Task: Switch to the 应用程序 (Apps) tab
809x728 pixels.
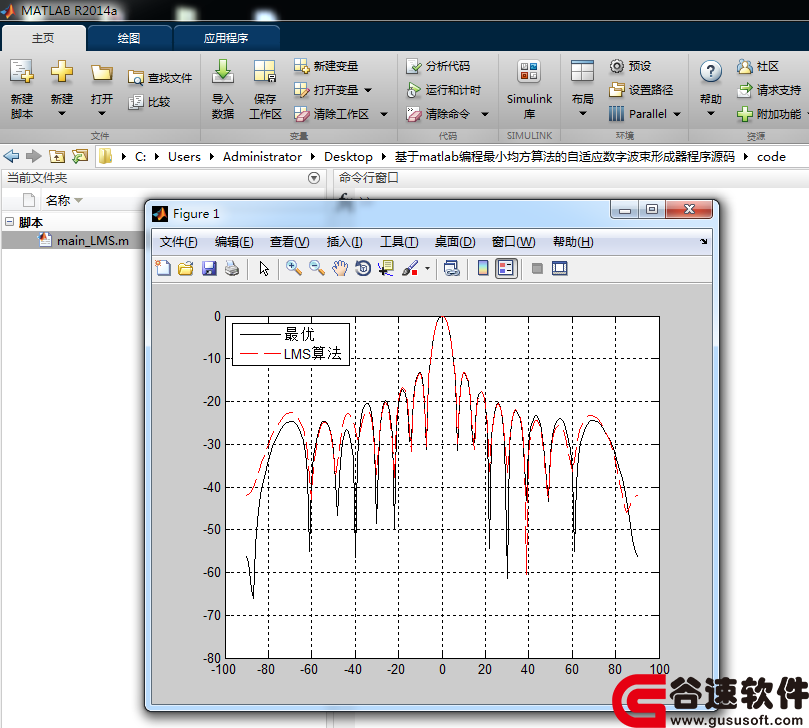Action: click(x=226, y=38)
